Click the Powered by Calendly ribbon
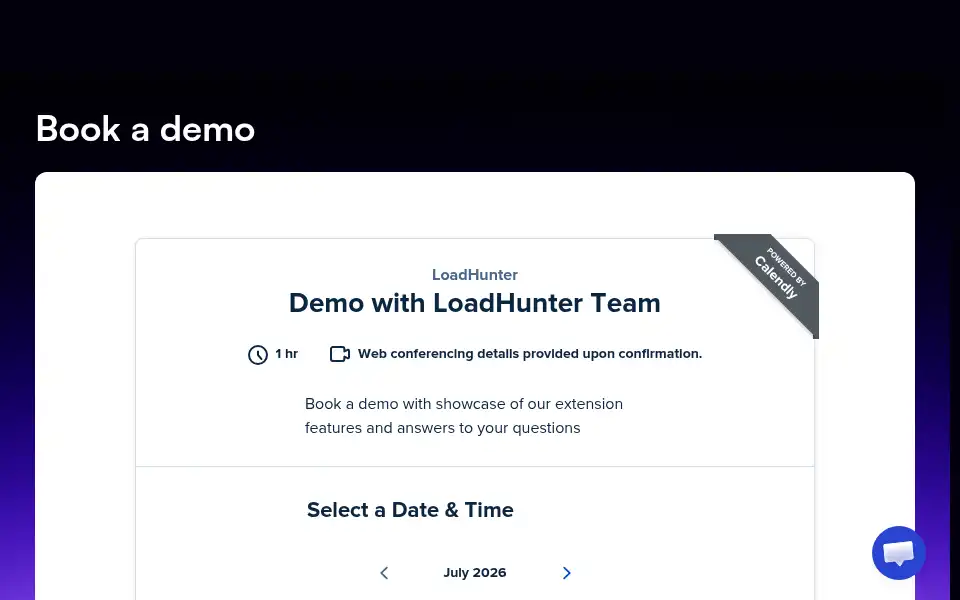 coord(776,277)
